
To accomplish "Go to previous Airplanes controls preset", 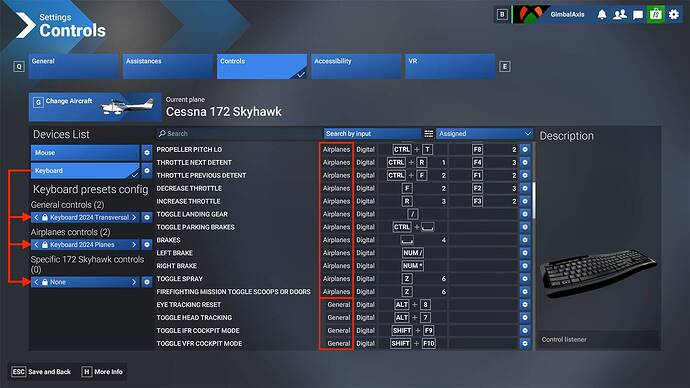I will (37, 245).
